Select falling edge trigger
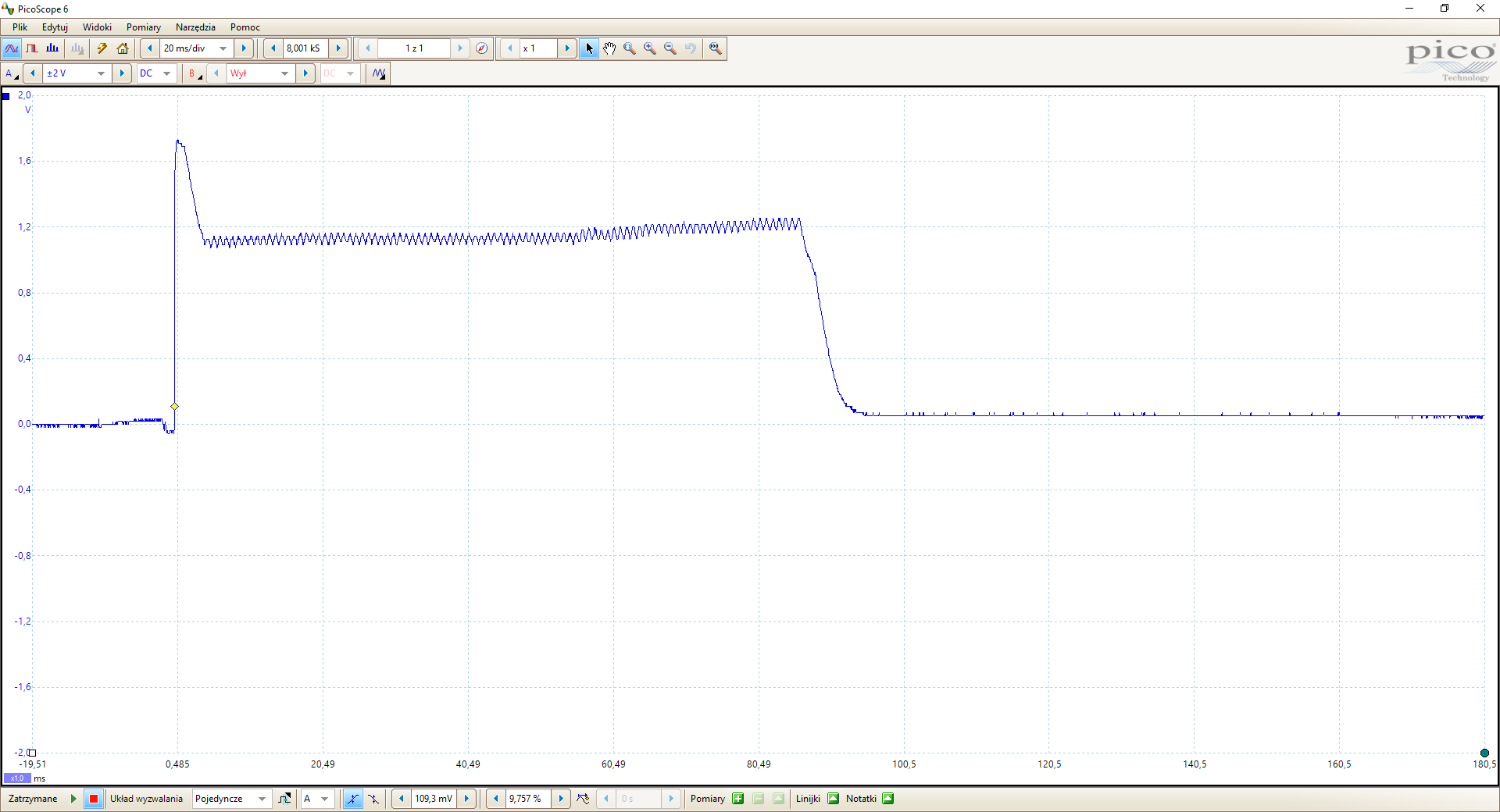The height and width of the screenshot is (812, 1500). 373,799
